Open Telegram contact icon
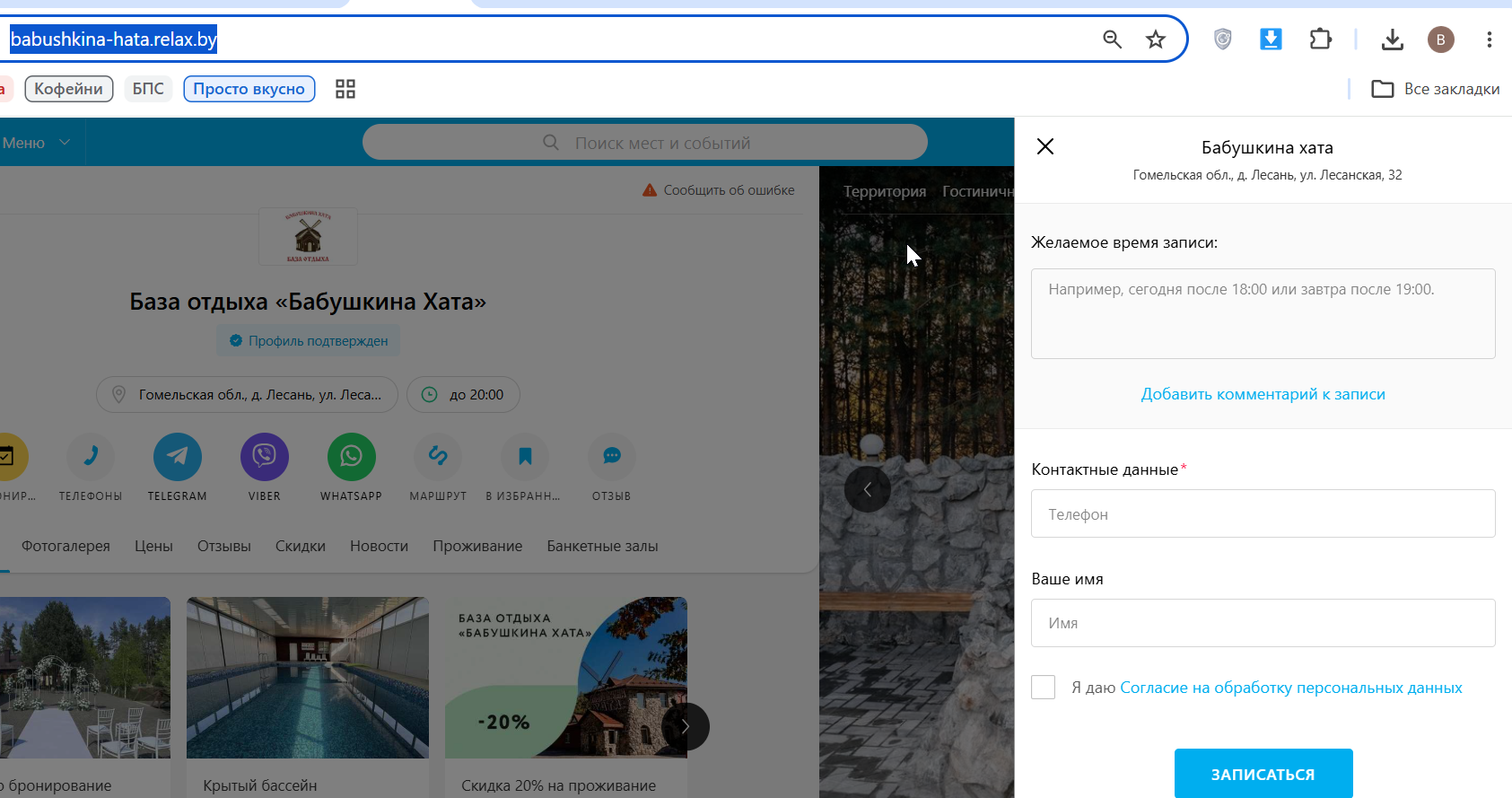Viewport: 1512px width, 798px height. click(x=178, y=457)
